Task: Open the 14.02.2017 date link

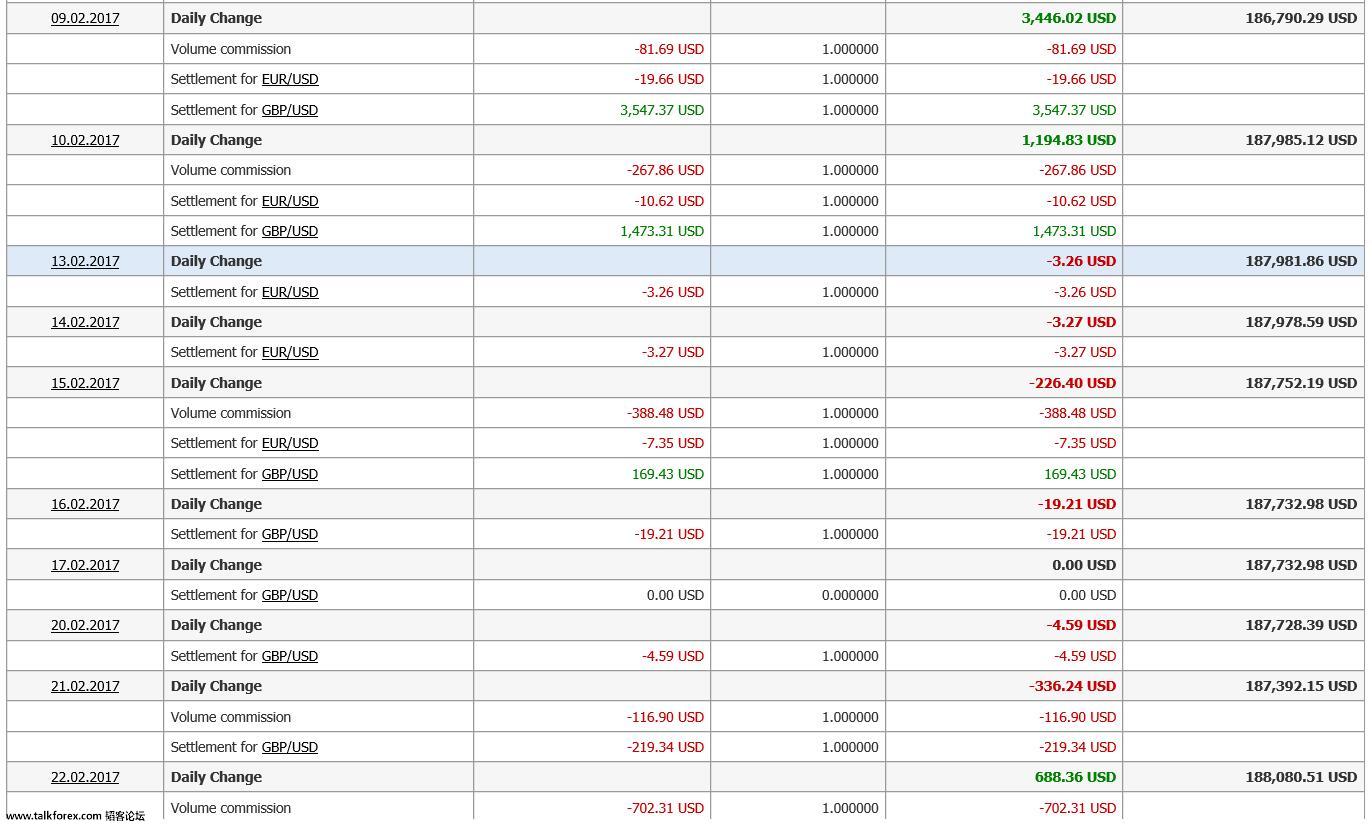Action: click(x=85, y=322)
